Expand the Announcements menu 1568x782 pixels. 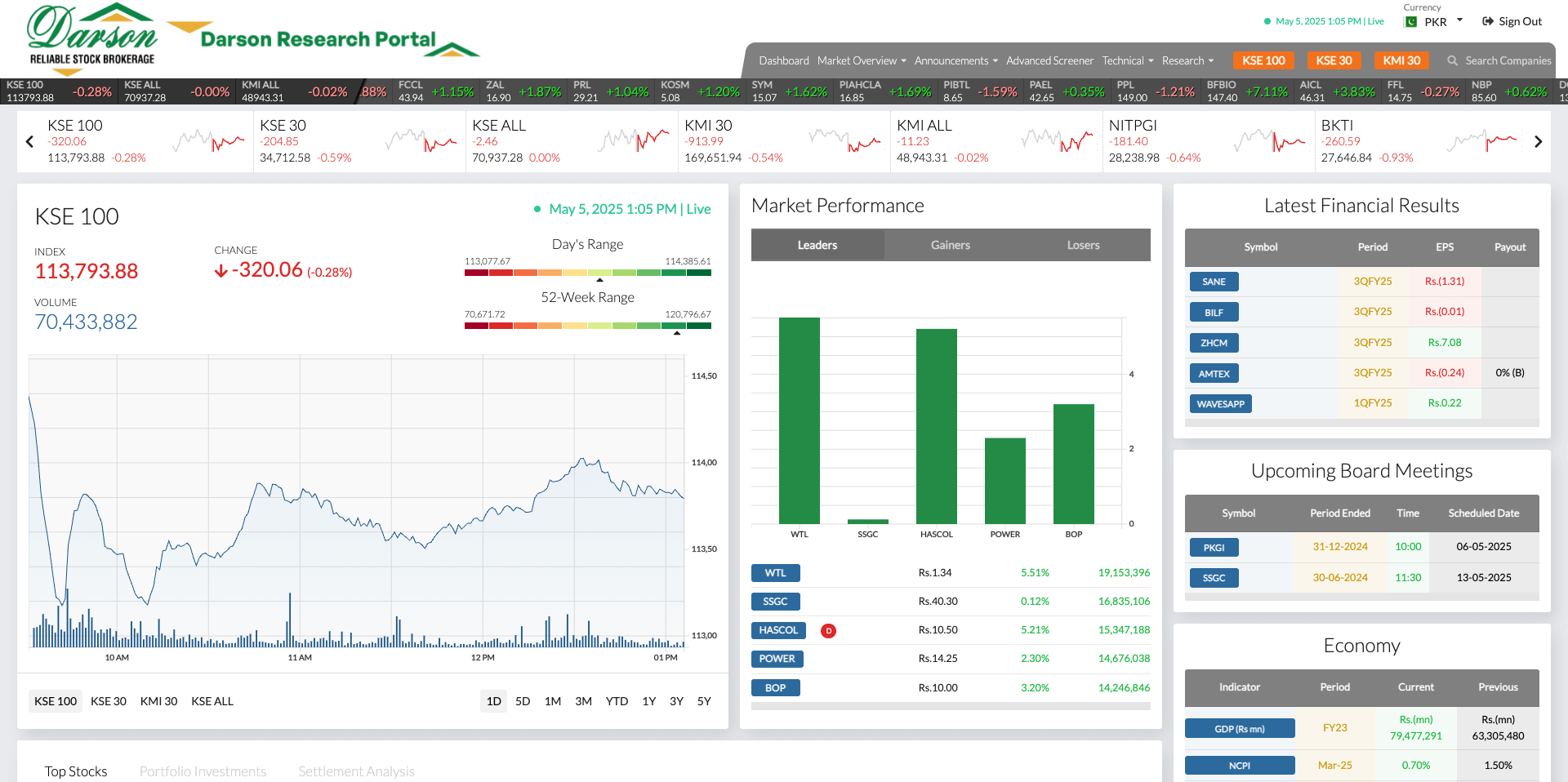pos(955,60)
